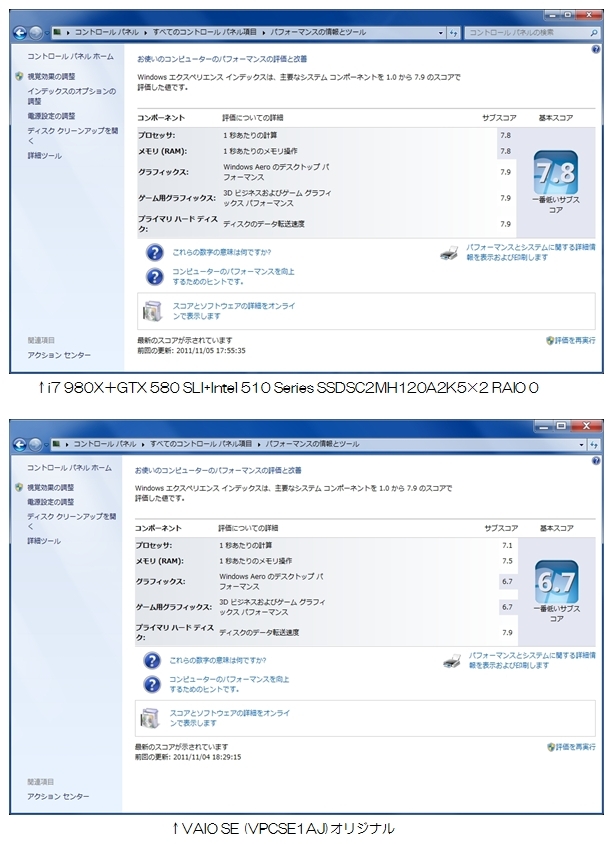Image resolution: width=611 pixels, height=844 pixels.
Task: Open 詳細ツール in the bottom window
Action: coord(44,541)
